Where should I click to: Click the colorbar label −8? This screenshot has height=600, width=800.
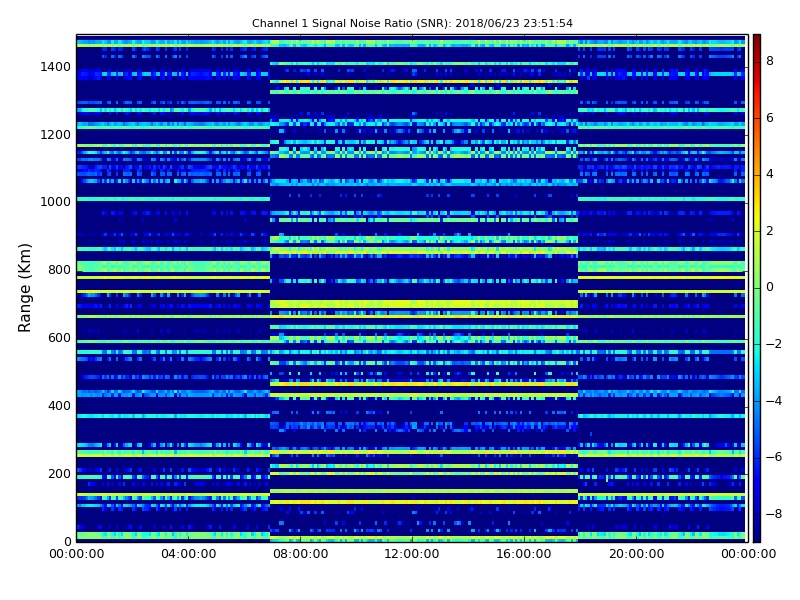pyautogui.click(x=774, y=514)
